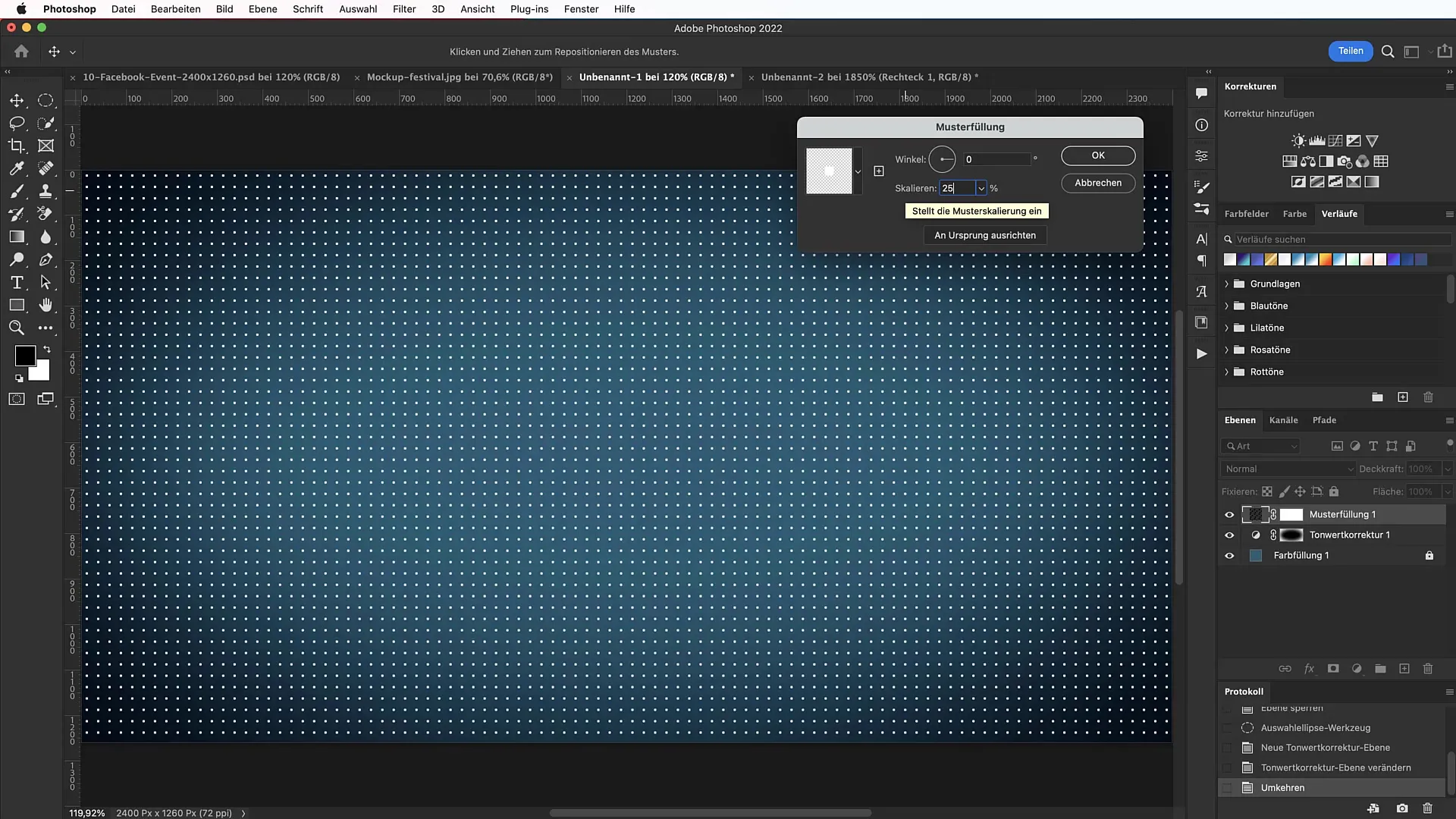
Task: Expand the Rosatöne gradients group
Action: (x=1227, y=349)
